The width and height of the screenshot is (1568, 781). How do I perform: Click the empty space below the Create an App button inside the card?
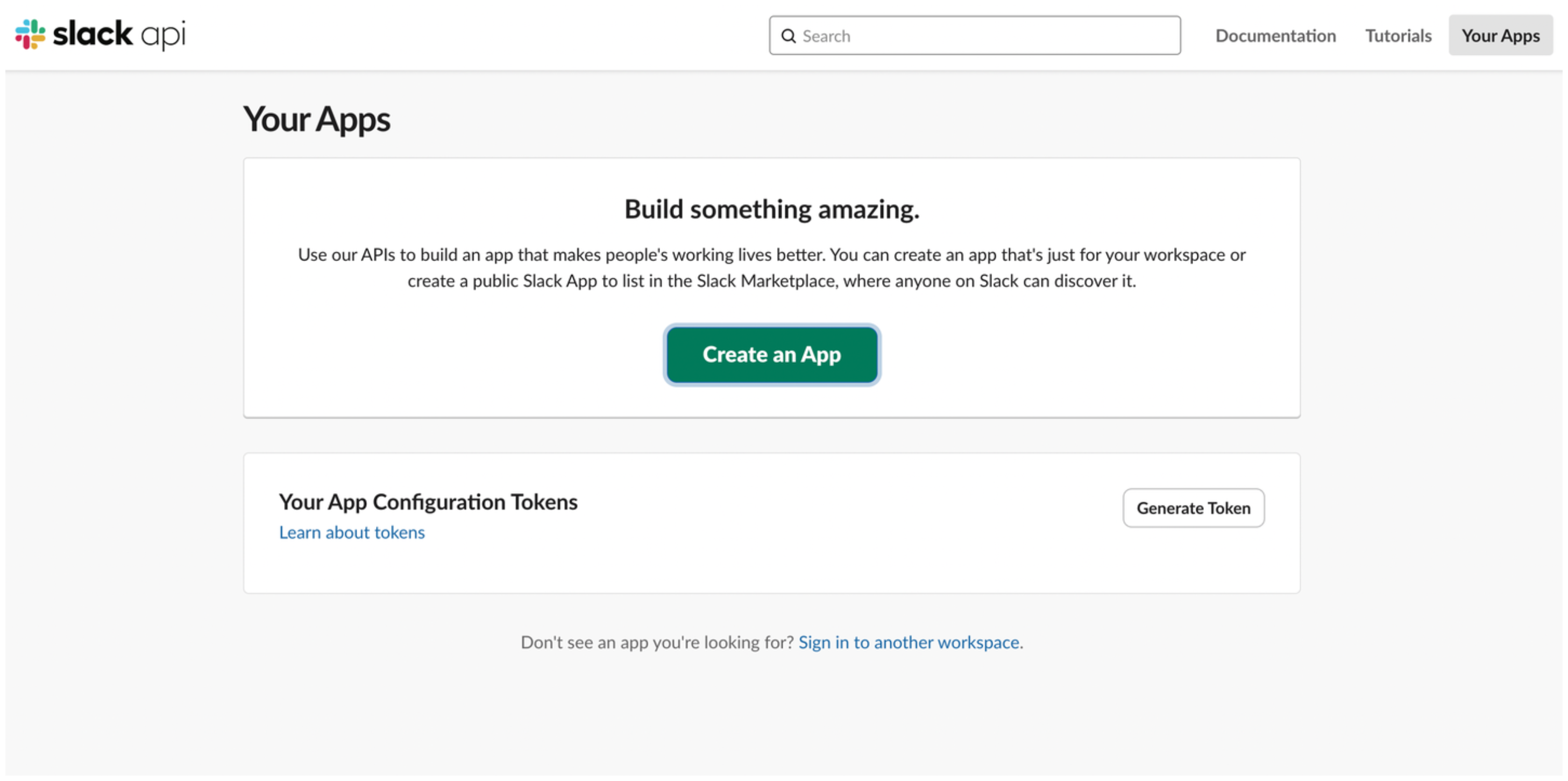pos(772,401)
